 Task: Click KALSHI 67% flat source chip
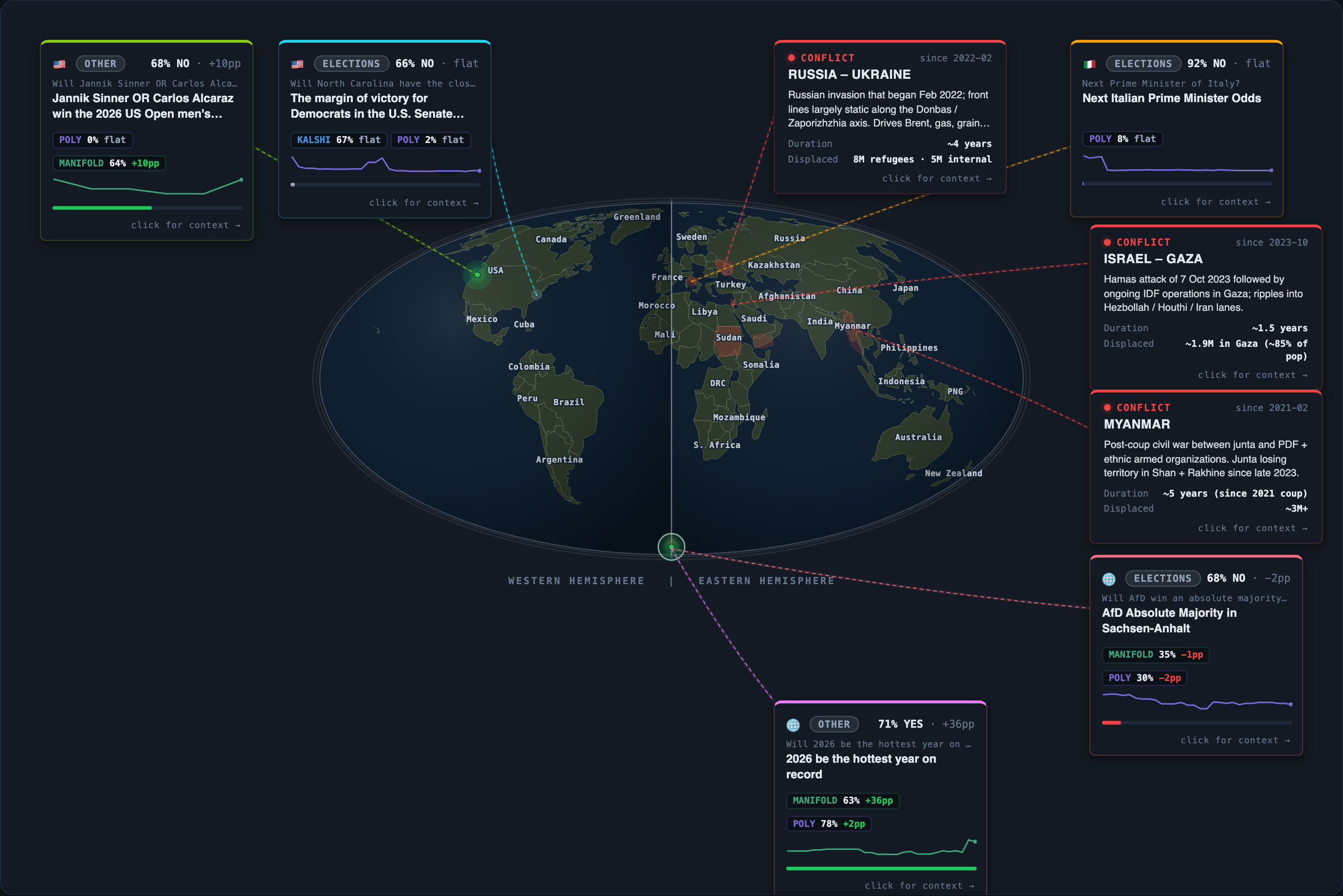[x=339, y=140]
